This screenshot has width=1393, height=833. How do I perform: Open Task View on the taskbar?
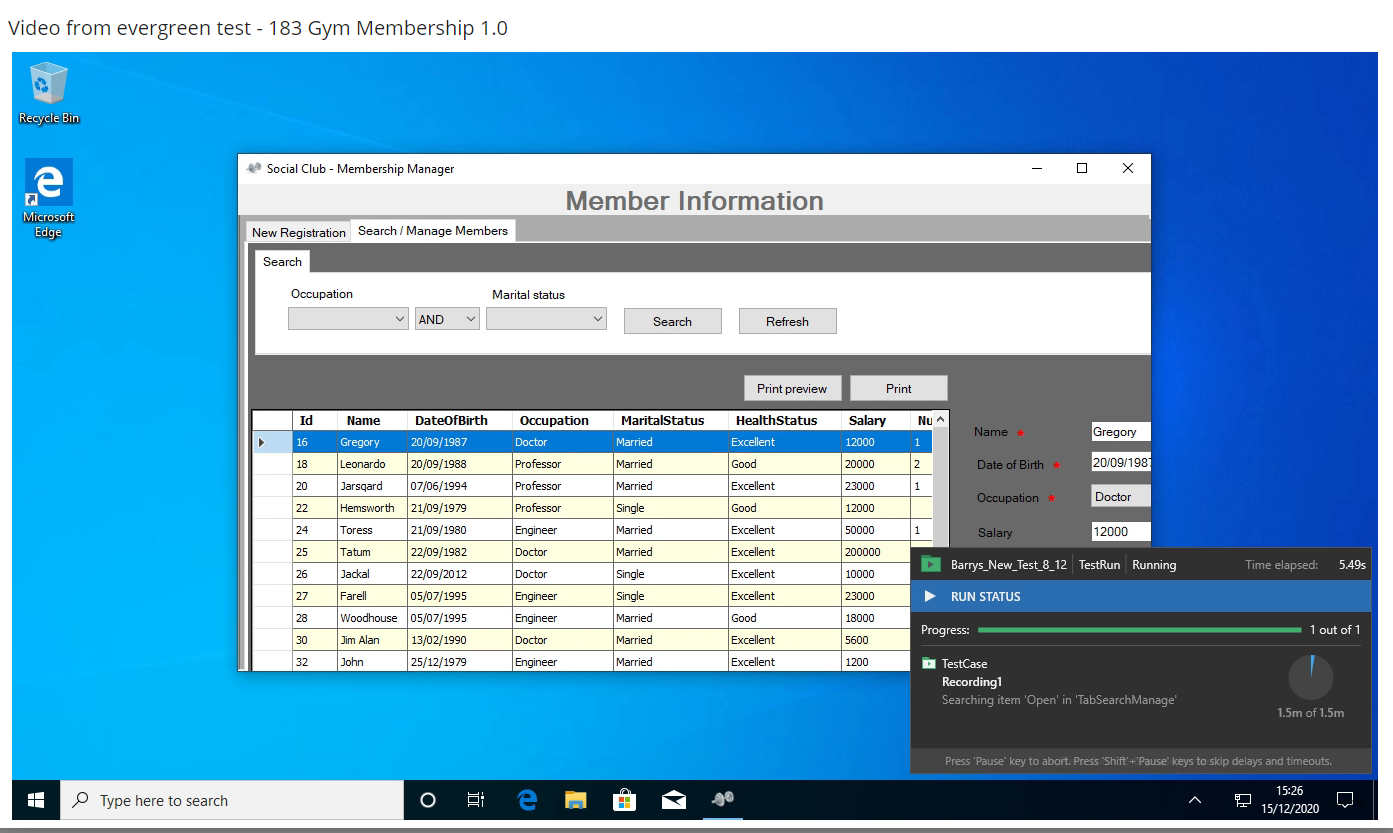click(476, 800)
